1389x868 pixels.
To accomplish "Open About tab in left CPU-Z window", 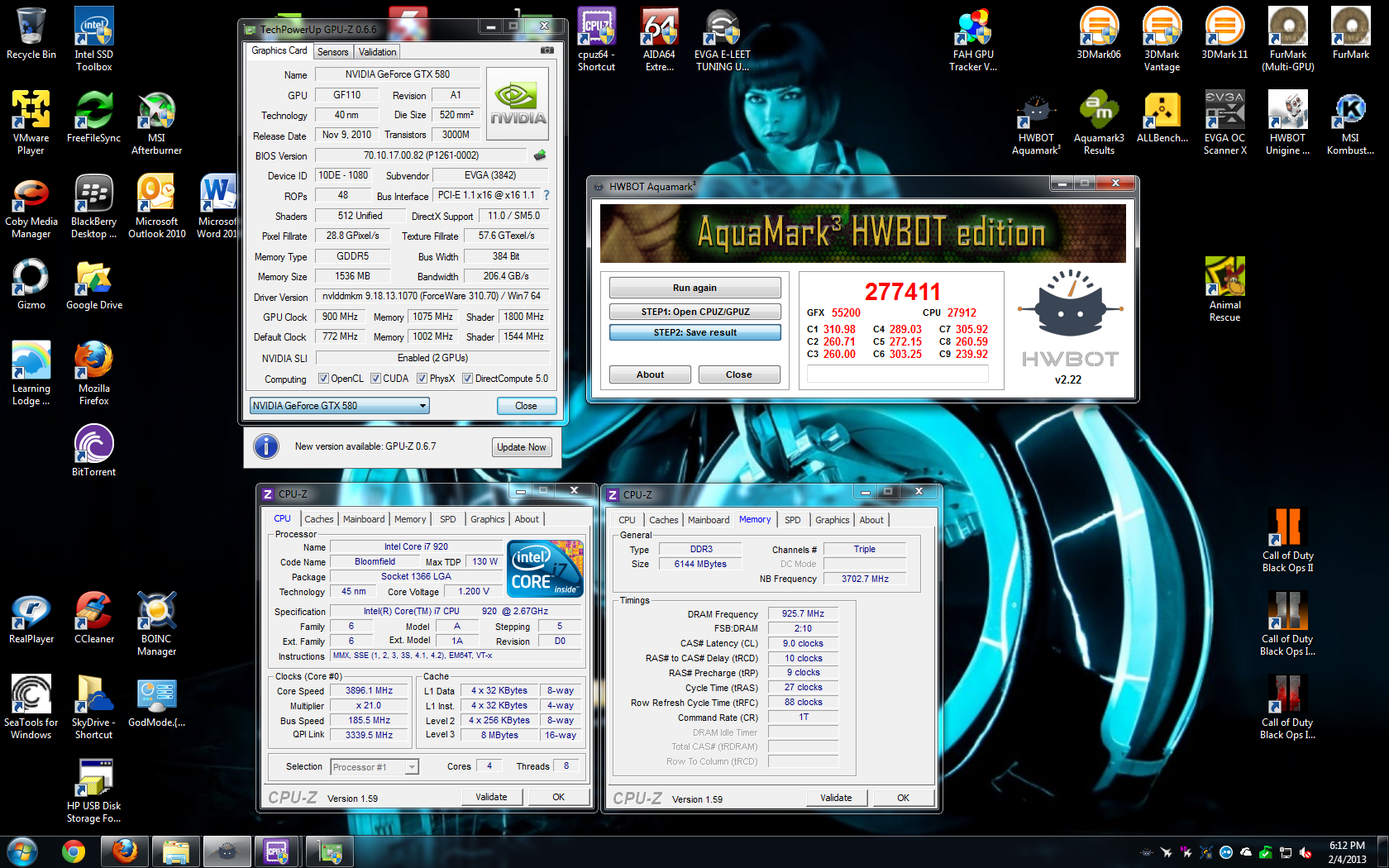I will click(527, 519).
